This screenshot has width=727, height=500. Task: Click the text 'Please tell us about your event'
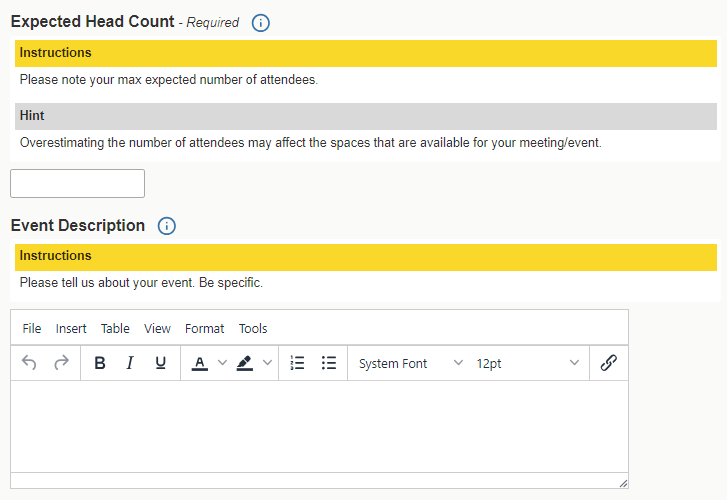107,283
